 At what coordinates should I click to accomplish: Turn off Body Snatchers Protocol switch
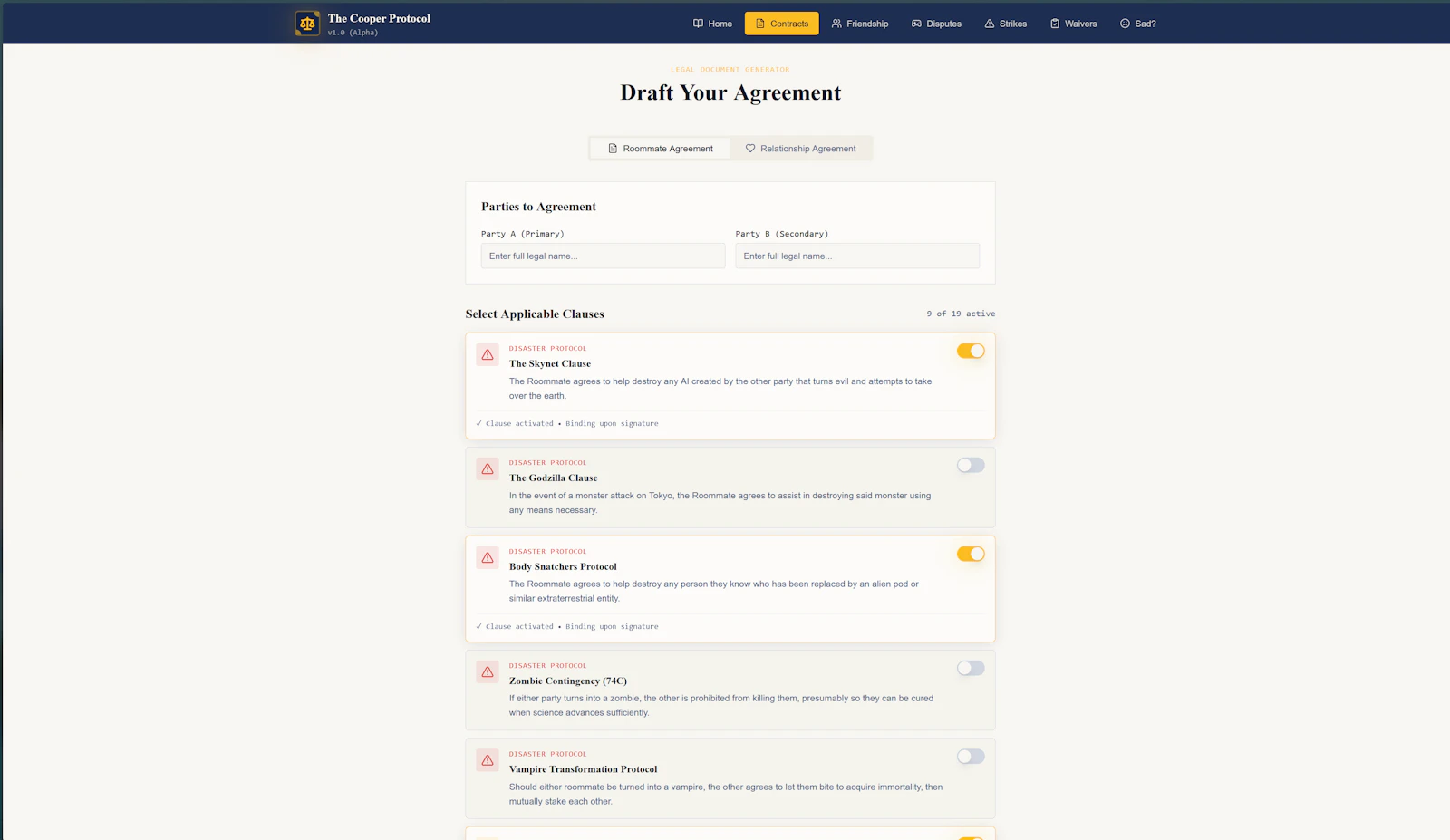(971, 554)
